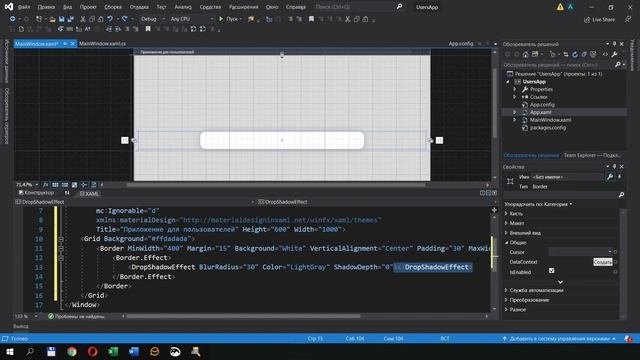Click the Live Share button
The height and width of the screenshot is (360, 640).
coord(600,20)
